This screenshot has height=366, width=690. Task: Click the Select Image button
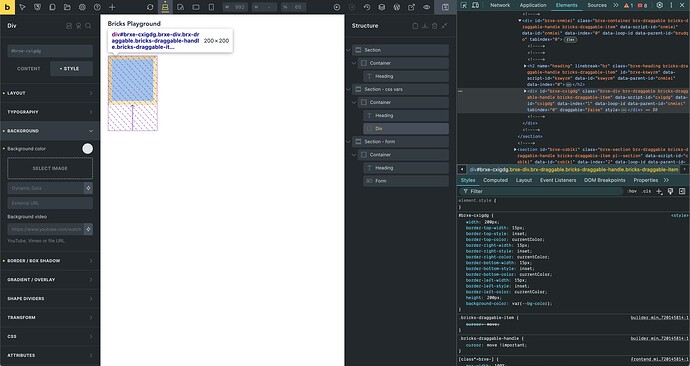pyautogui.click(x=50, y=168)
